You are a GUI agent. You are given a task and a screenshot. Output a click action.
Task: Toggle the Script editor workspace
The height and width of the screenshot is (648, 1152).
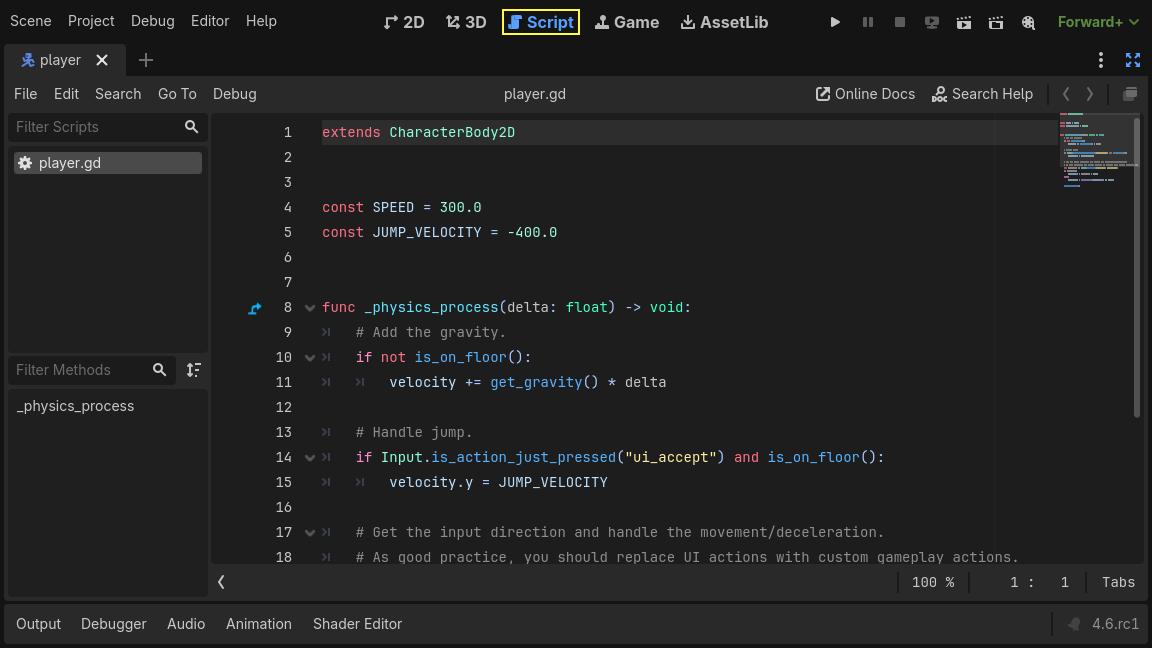(x=540, y=21)
